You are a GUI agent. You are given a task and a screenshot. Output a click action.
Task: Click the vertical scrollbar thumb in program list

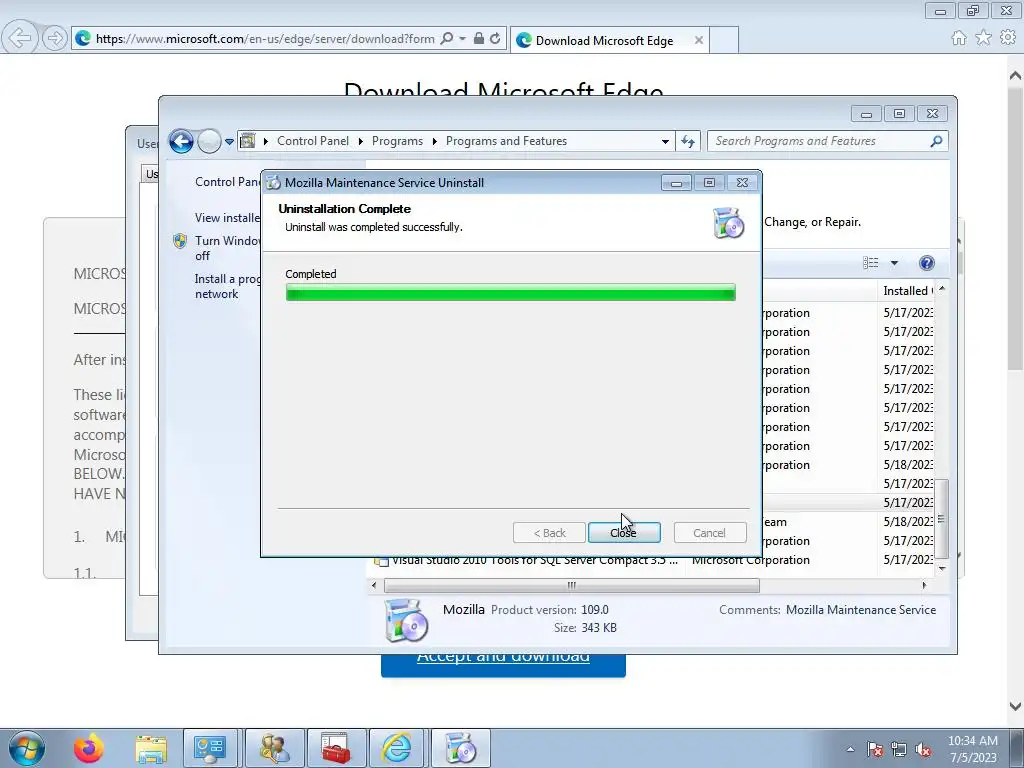coord(941,519)
